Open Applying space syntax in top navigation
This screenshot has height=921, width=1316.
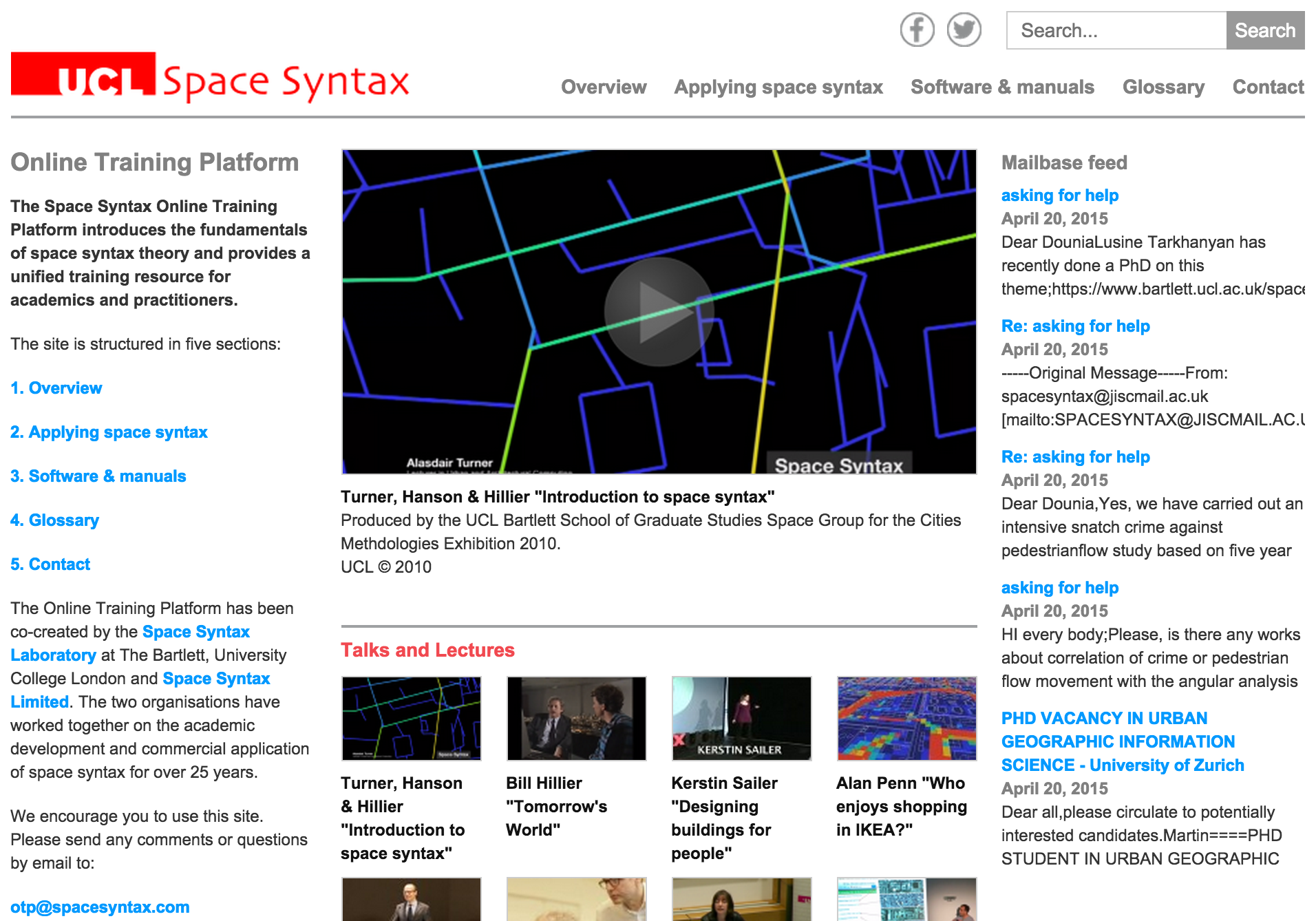pyautogui.click(x=778, y=87)
